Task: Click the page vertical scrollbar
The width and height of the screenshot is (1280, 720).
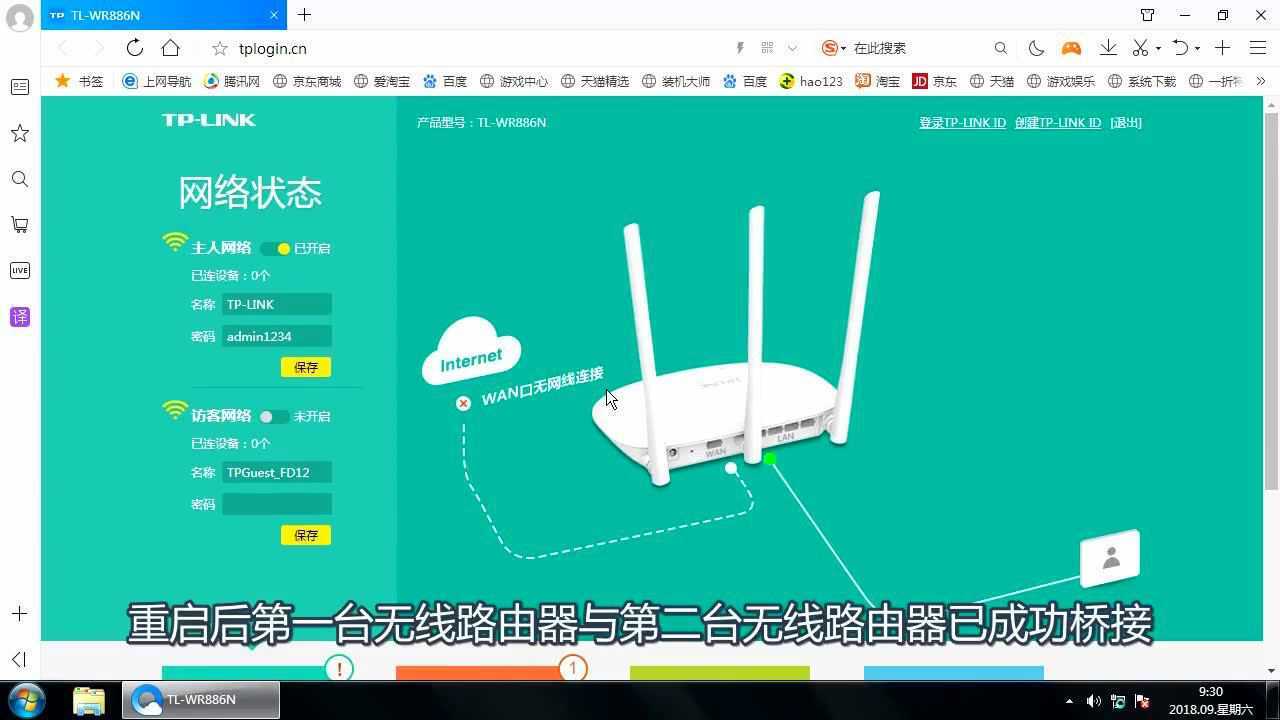Action: pyautogui.click(x=1271, y=300)
